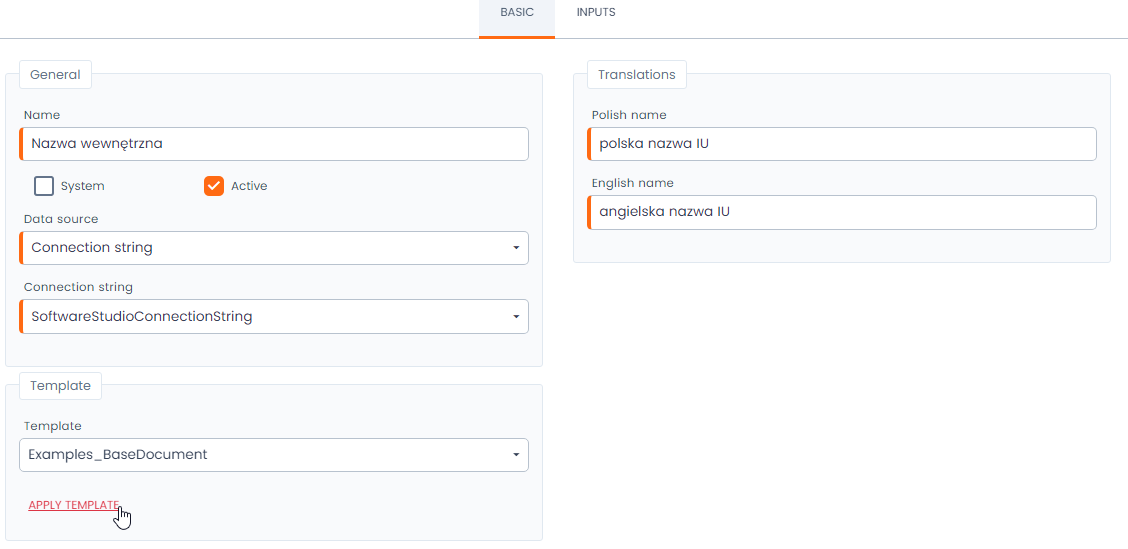1128x549 pixels.
Task: Click the Template section legend header
Action: tap(60, 386)
